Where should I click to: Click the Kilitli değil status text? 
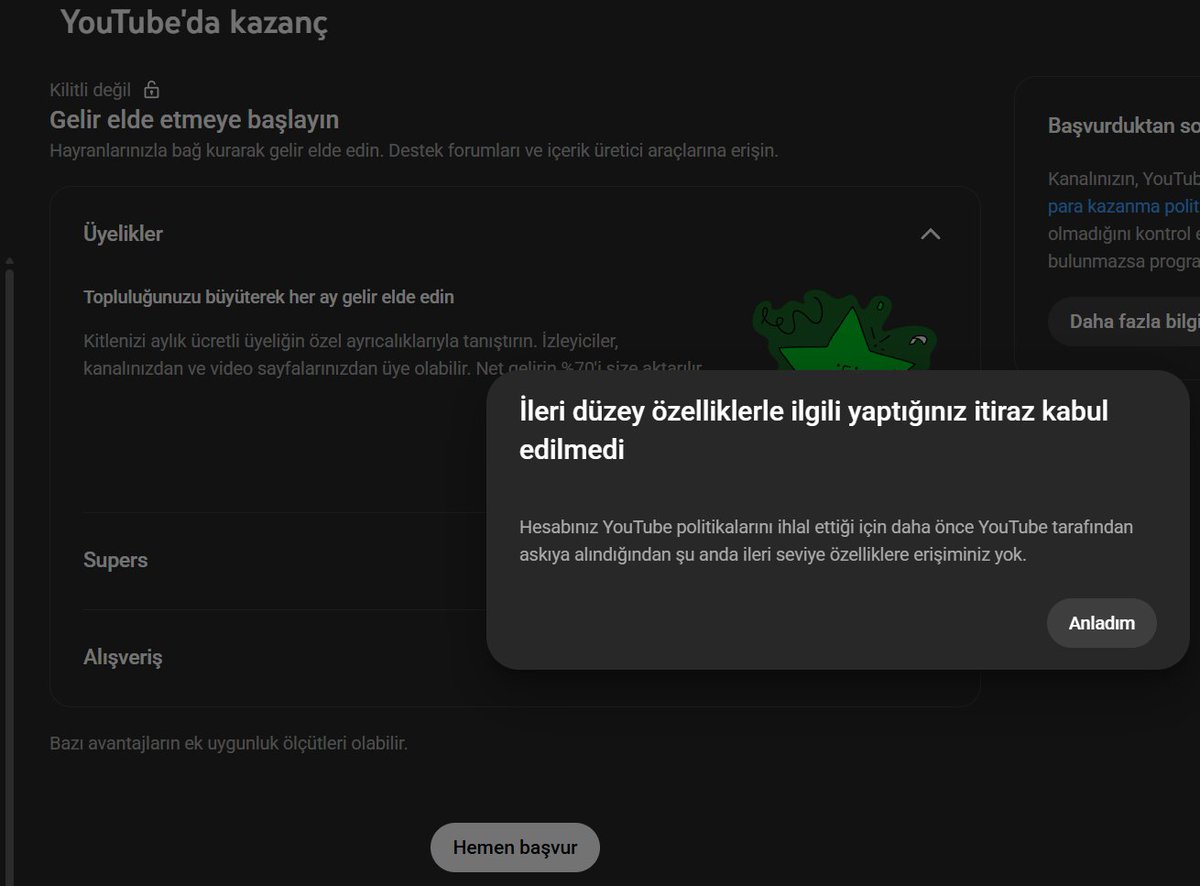pos(90,90)
